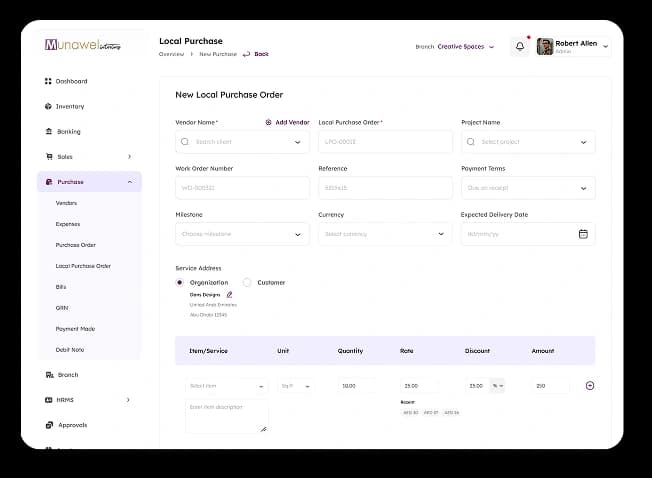Open the Payment Terms dropdown
652x478 pixels.
pyautogui.click(x=528, y=188)
